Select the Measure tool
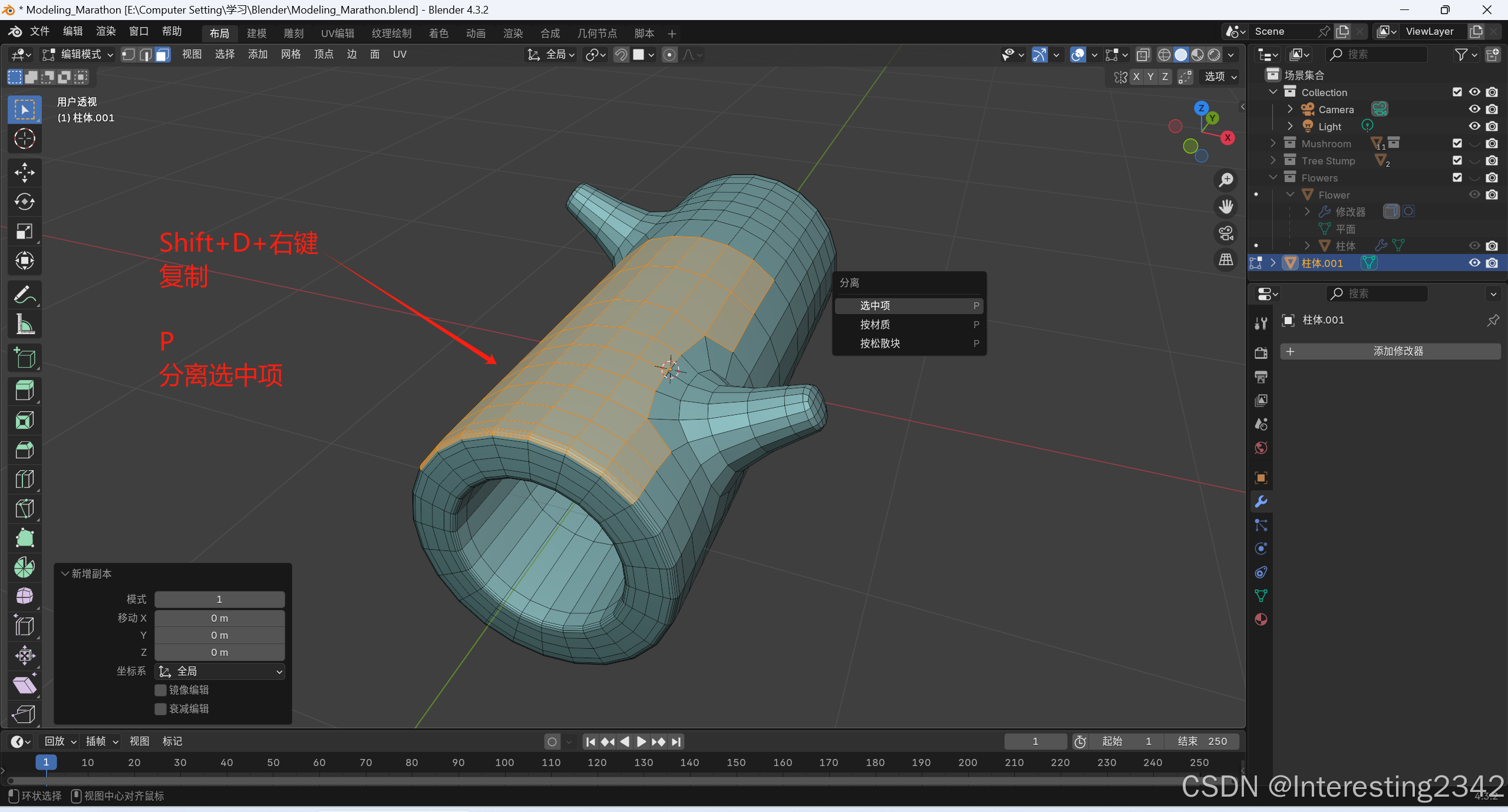The height and width of the screenshot is (812, 1508). [x=24, y=324]
